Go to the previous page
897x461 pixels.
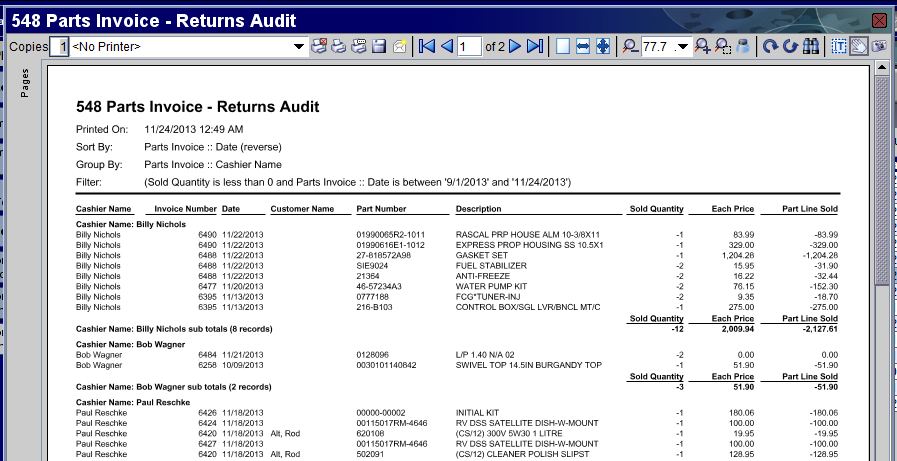pyautogui.click(x=446, y=46)
